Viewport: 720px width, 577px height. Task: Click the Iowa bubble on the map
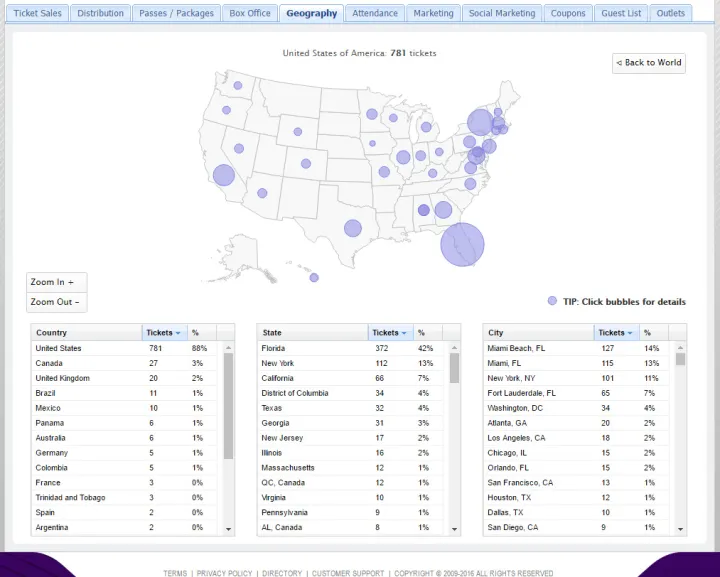tap(372, 143)
